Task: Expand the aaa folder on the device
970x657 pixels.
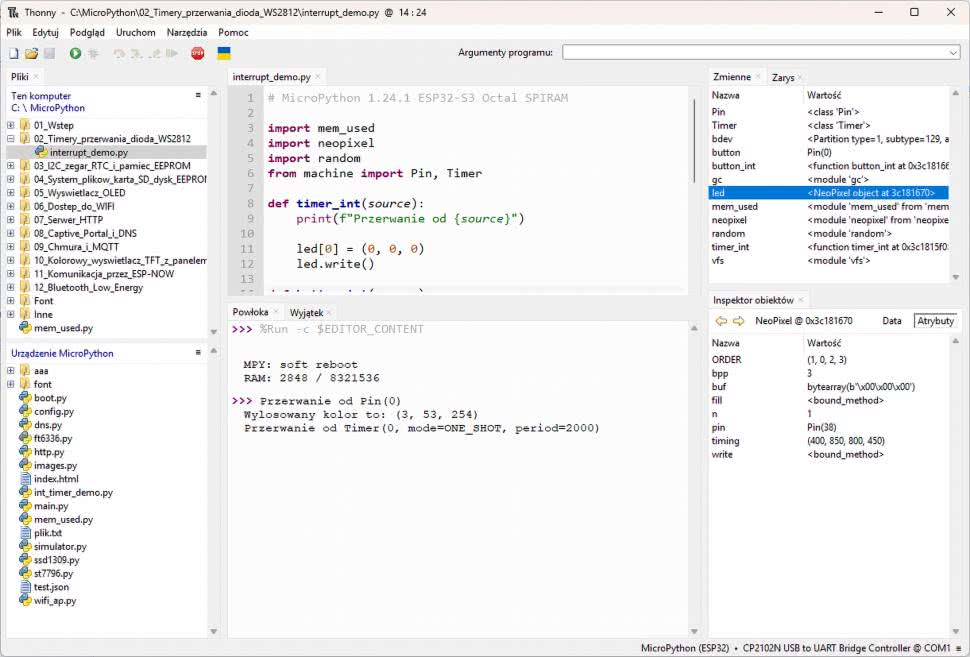Action: (x=11, y=371)
